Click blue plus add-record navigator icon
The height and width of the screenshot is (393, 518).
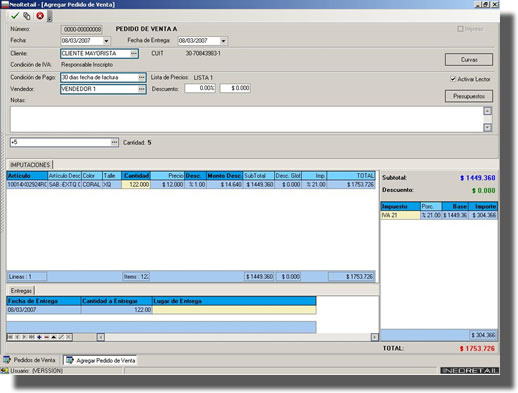[39, 337]
